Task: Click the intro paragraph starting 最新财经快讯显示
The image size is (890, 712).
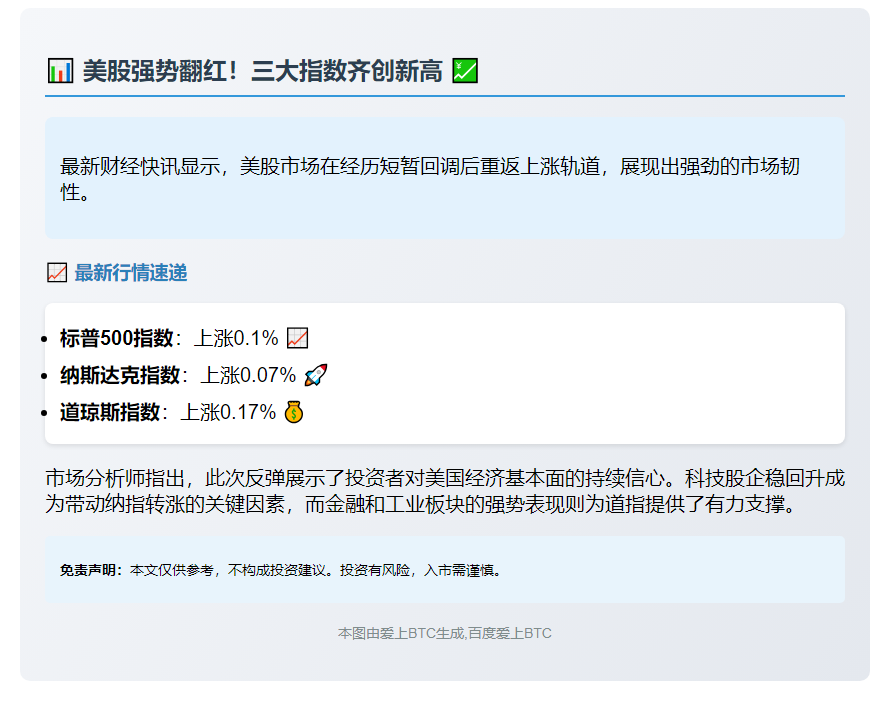Action: (x=430, y=179)
